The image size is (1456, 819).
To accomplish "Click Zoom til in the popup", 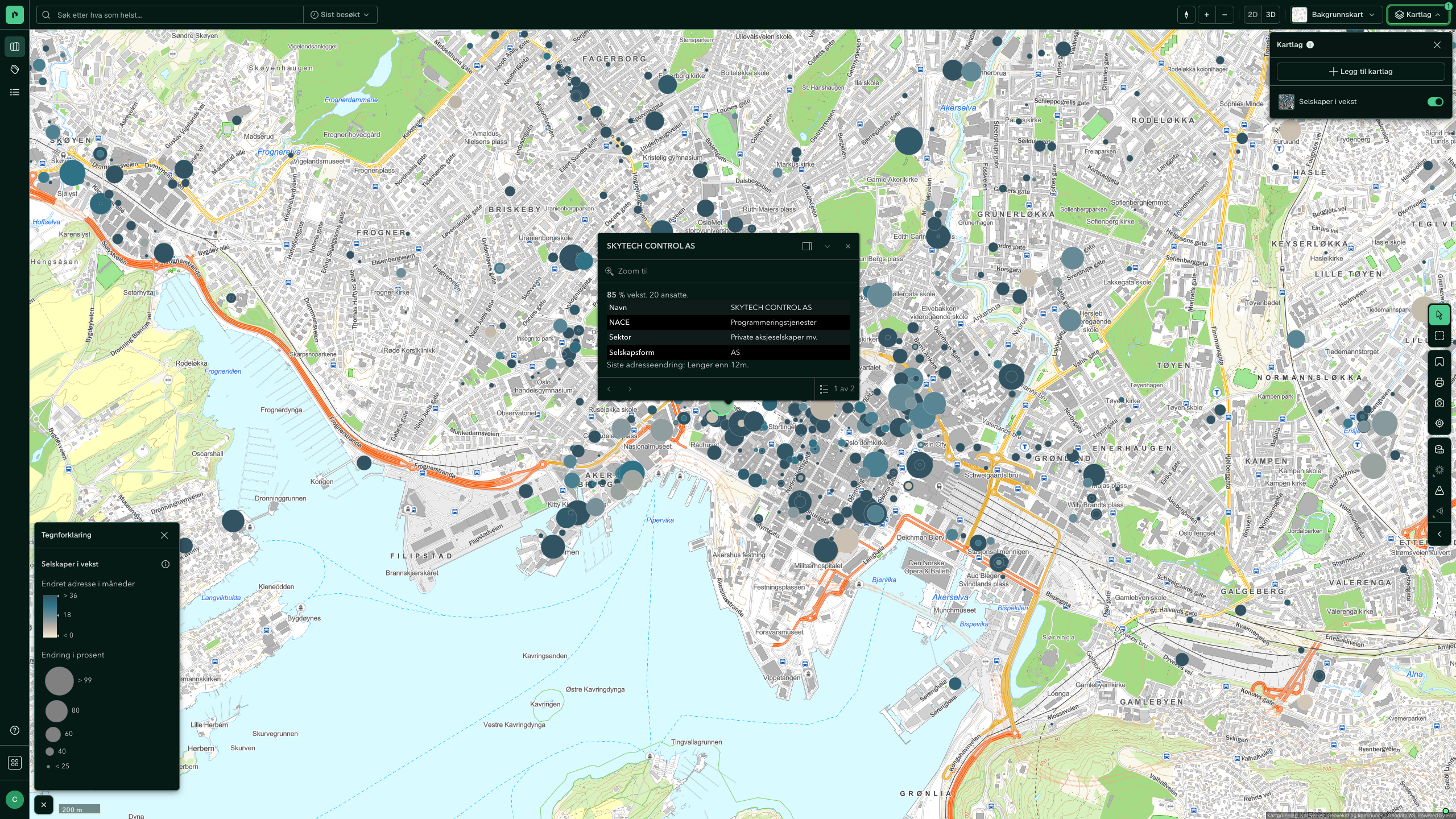I will point(627,271).
